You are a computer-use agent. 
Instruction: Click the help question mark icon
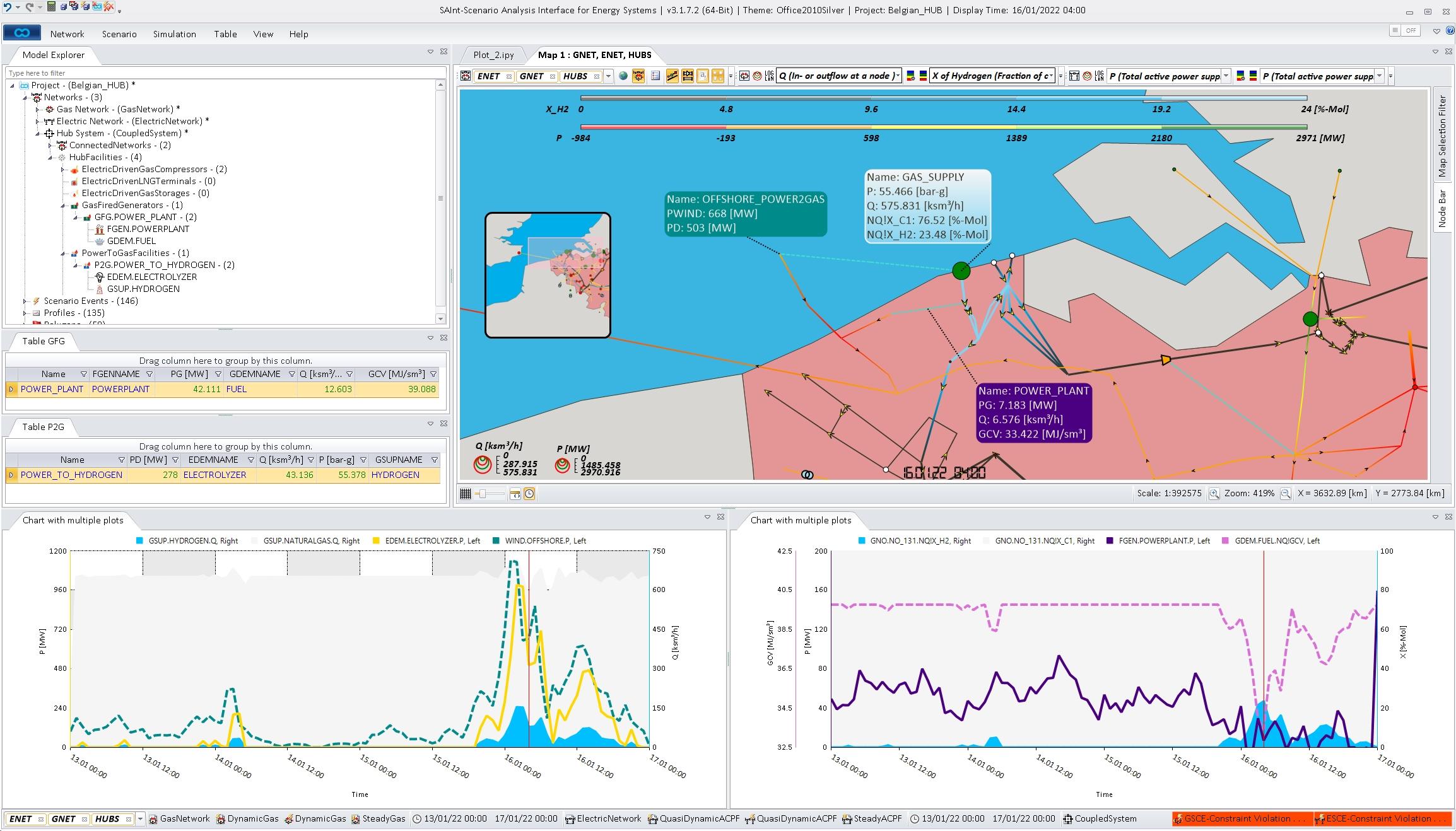point(1449,31)
